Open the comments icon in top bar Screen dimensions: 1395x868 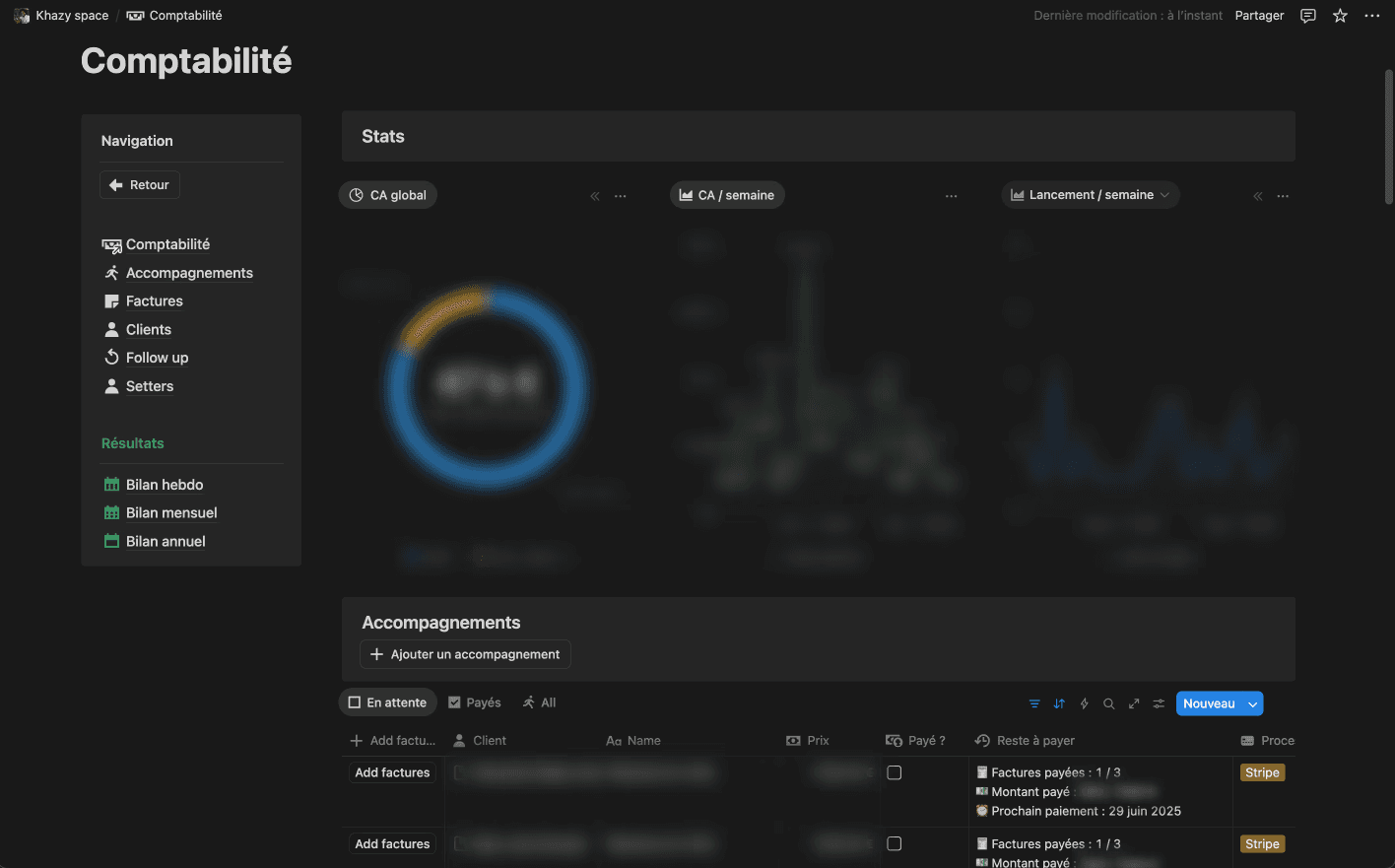click(1308, 16)
